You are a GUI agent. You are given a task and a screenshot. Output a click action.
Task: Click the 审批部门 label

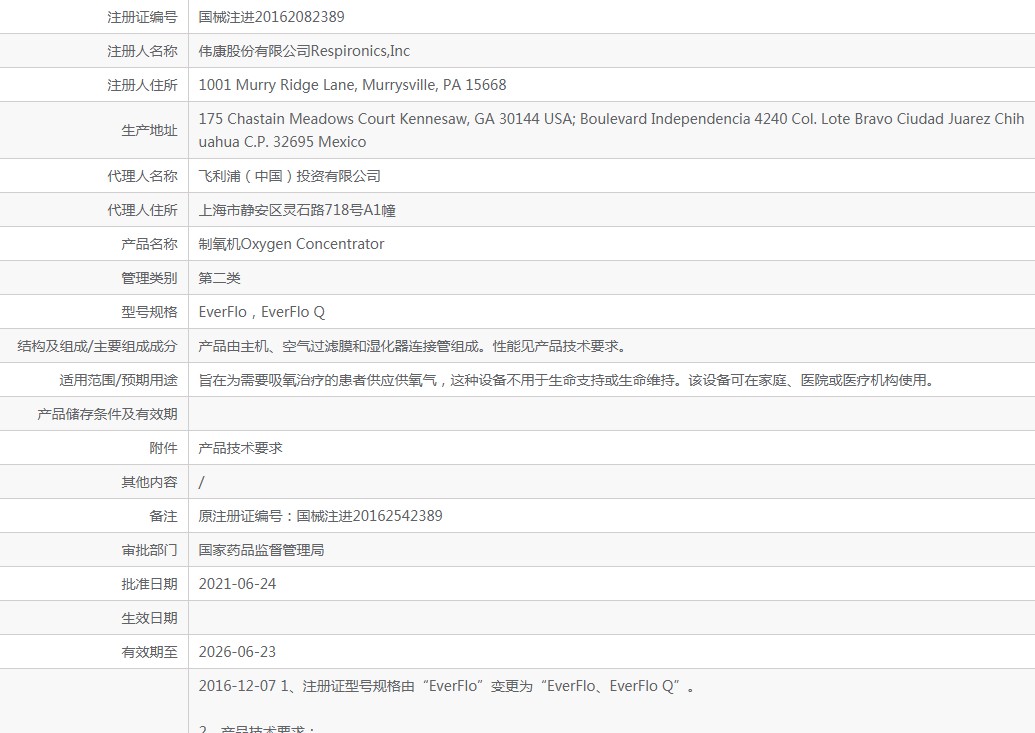(150, 550)
